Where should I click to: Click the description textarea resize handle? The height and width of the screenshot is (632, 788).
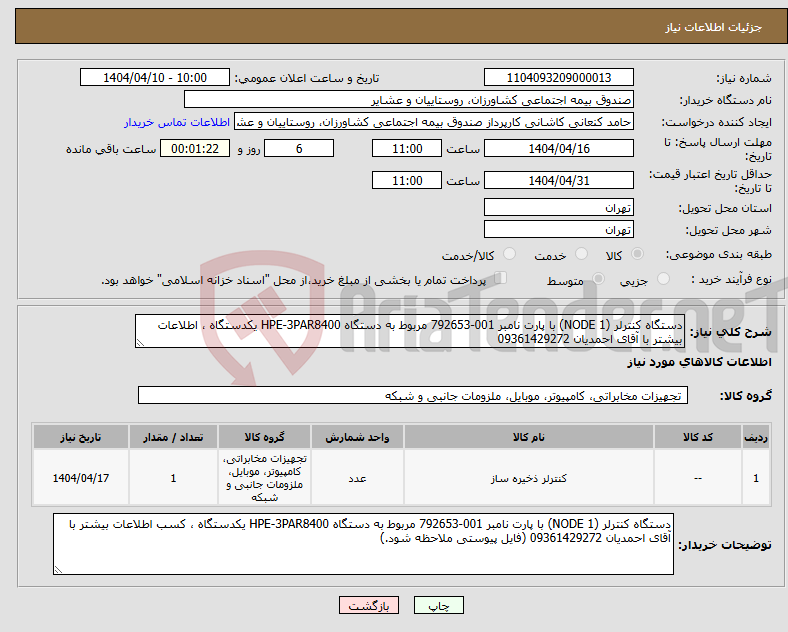140,343
